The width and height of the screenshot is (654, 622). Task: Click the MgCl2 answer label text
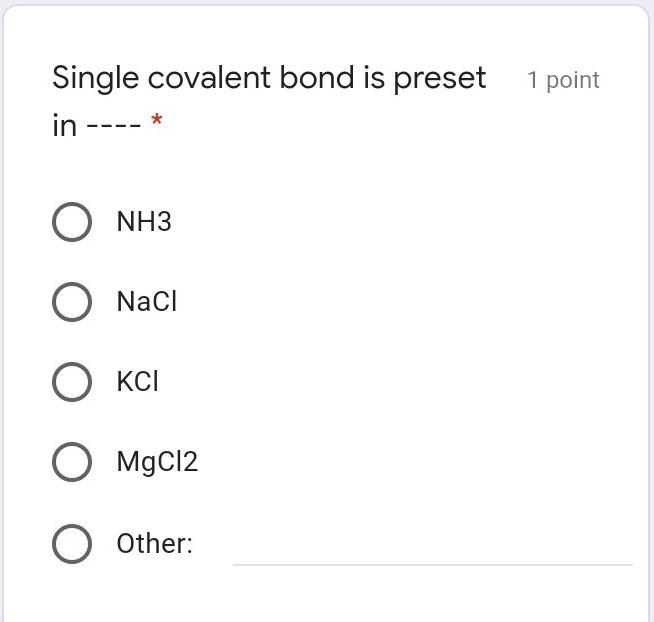157,462
